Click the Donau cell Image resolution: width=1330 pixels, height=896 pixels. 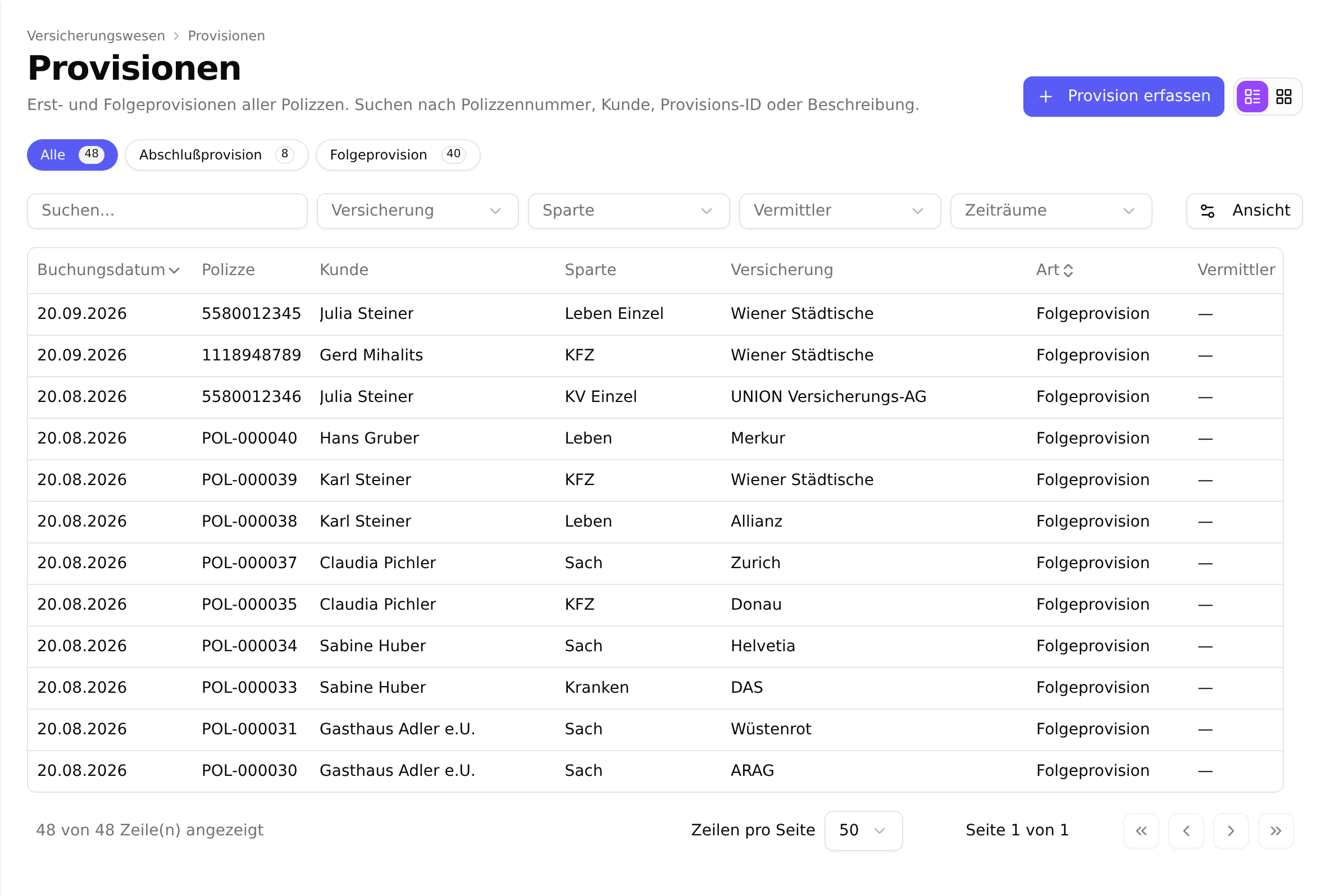point(755,605)
